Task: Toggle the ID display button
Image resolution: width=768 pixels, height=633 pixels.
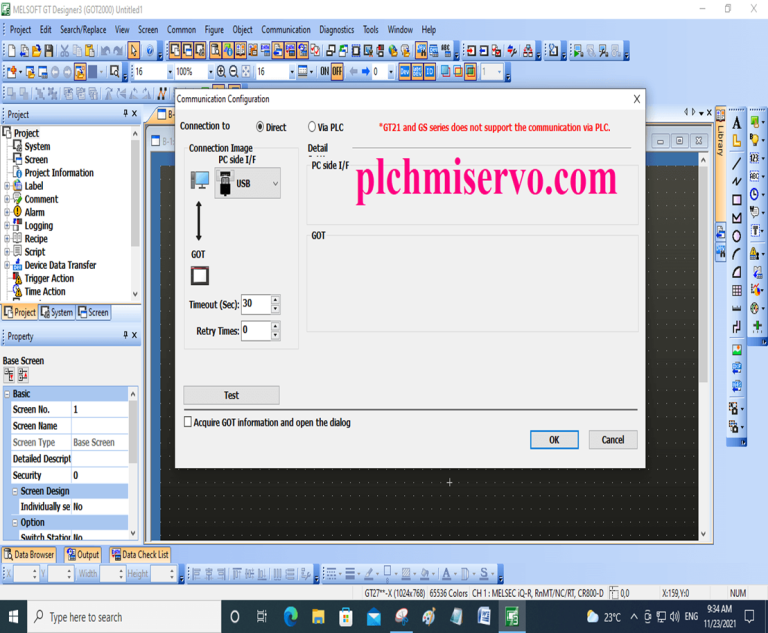Action: (x=430, y=72)
